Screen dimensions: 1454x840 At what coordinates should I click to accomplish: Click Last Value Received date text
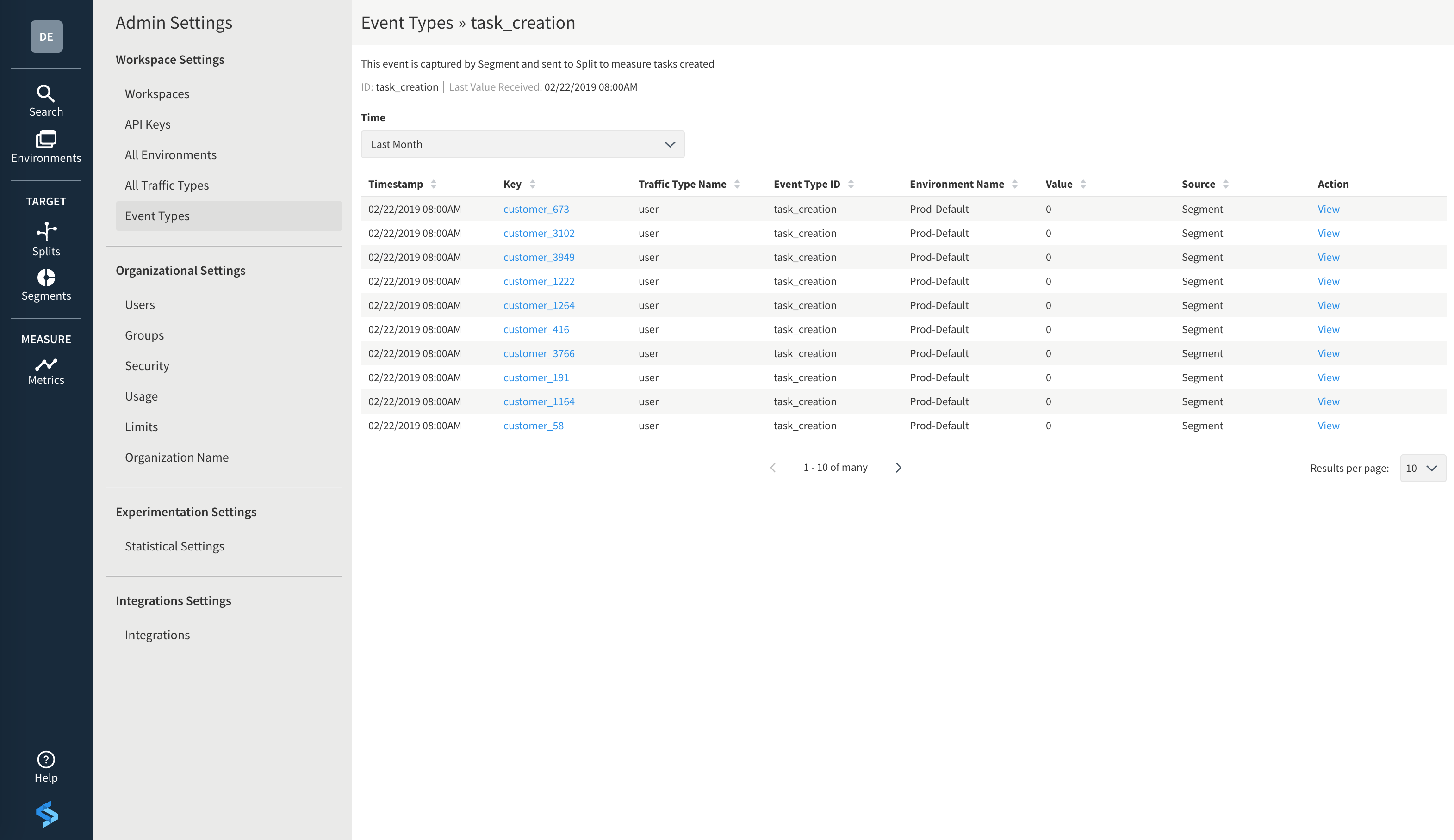[591, 87]
